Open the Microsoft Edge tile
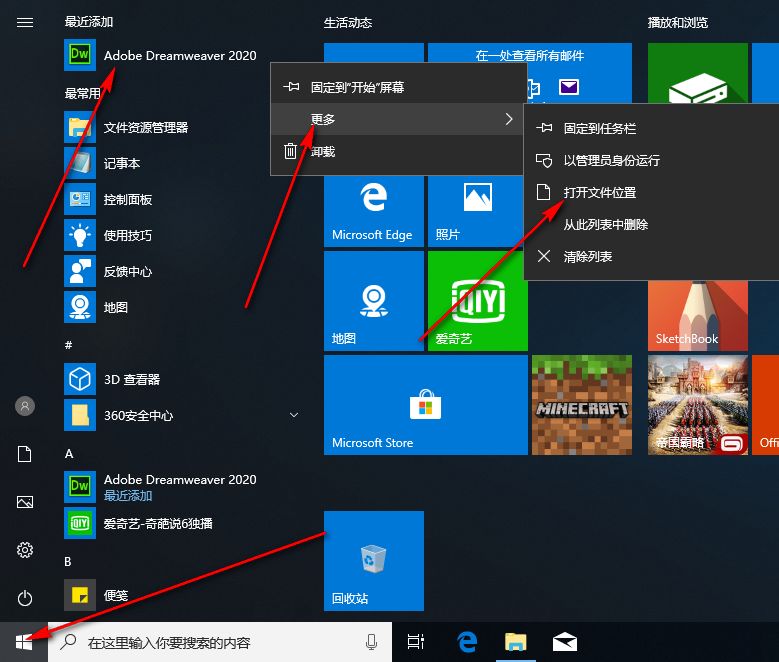Image resolution: width=779 pixels, height=662 pixels. point(374,211)
